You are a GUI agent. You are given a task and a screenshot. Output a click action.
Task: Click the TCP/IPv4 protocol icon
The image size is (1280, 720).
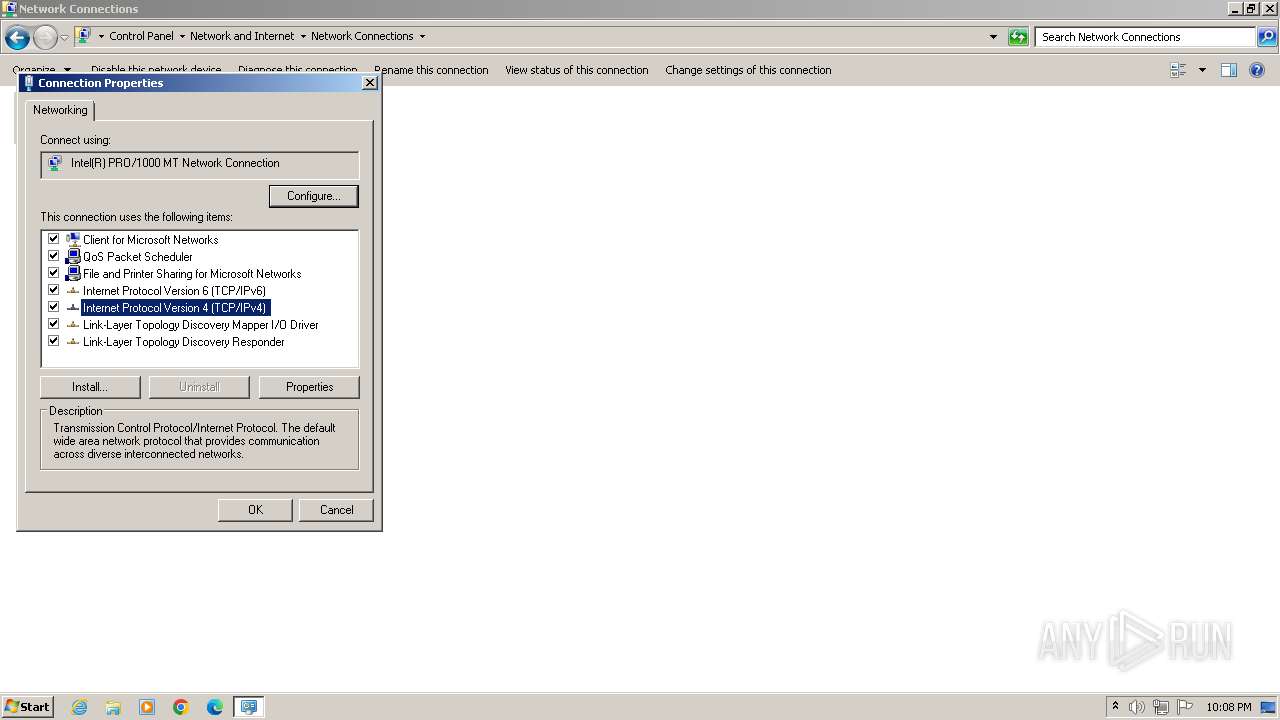click(x=73, y=308)
